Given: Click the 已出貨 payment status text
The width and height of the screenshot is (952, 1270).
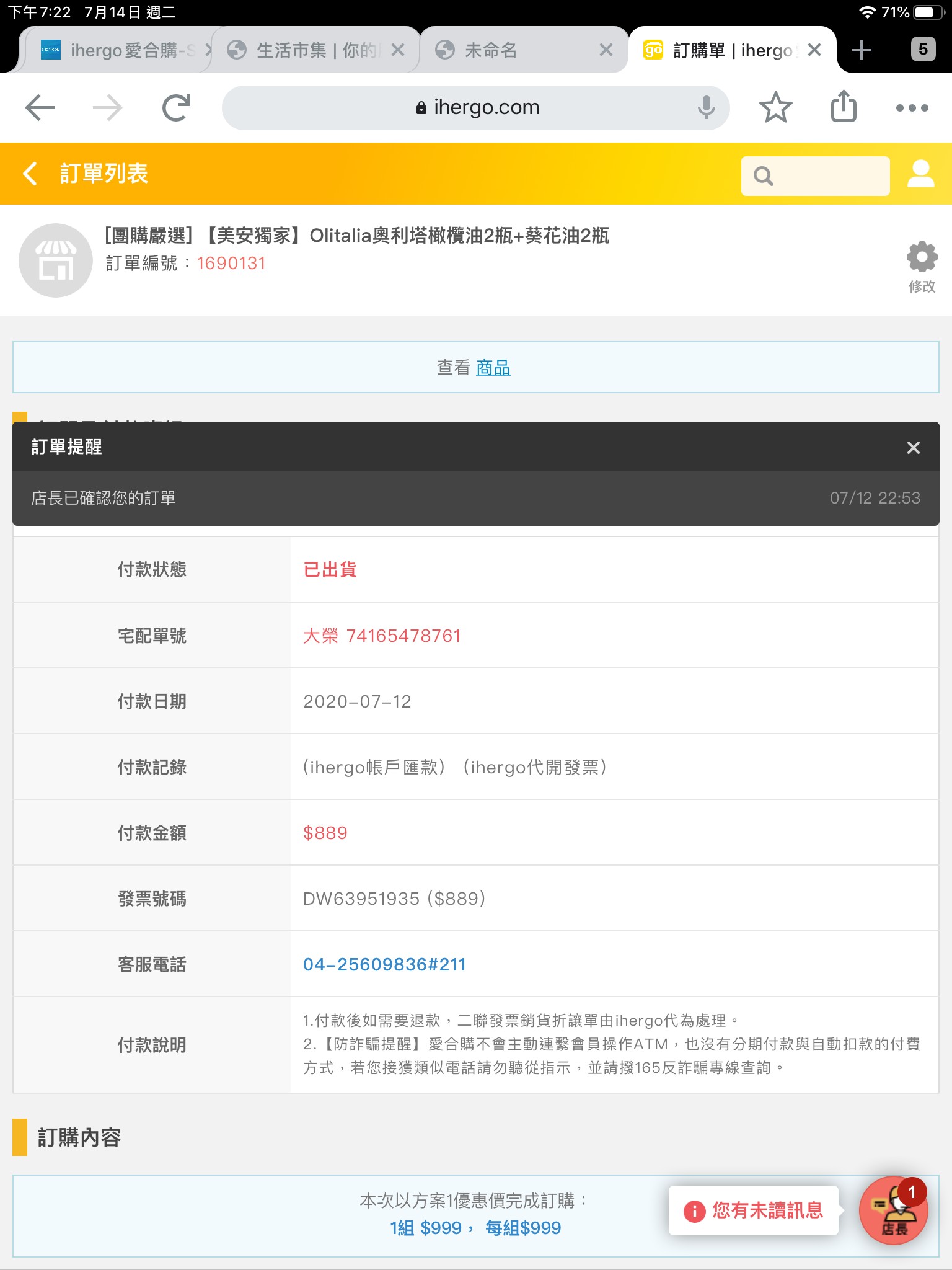Looking at the screenshot, I should [x=330, y=569].
